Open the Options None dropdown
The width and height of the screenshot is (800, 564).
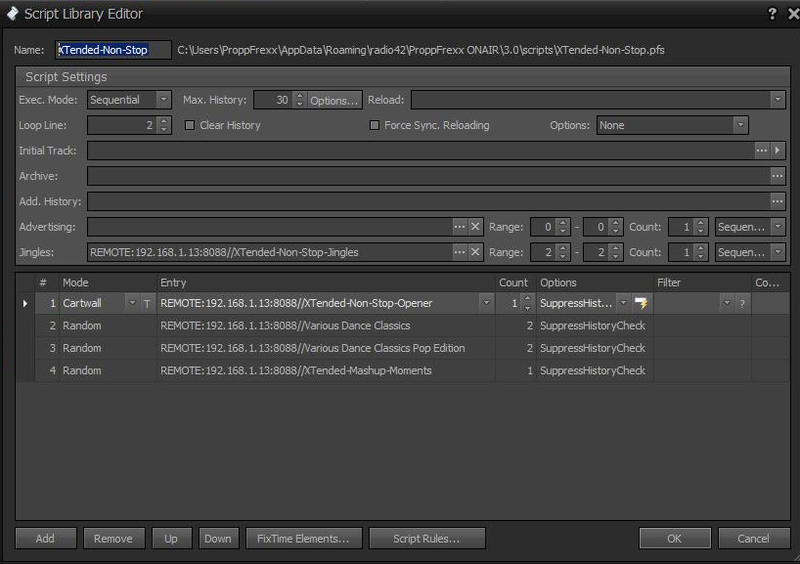740,125
